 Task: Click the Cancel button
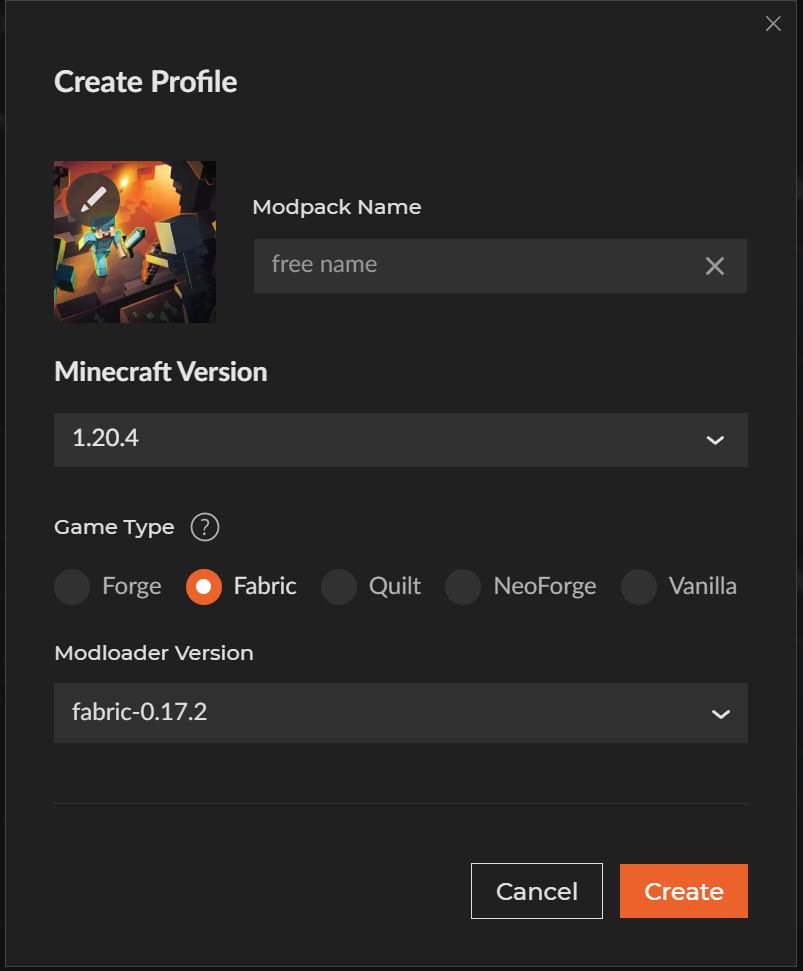[537, 891]
